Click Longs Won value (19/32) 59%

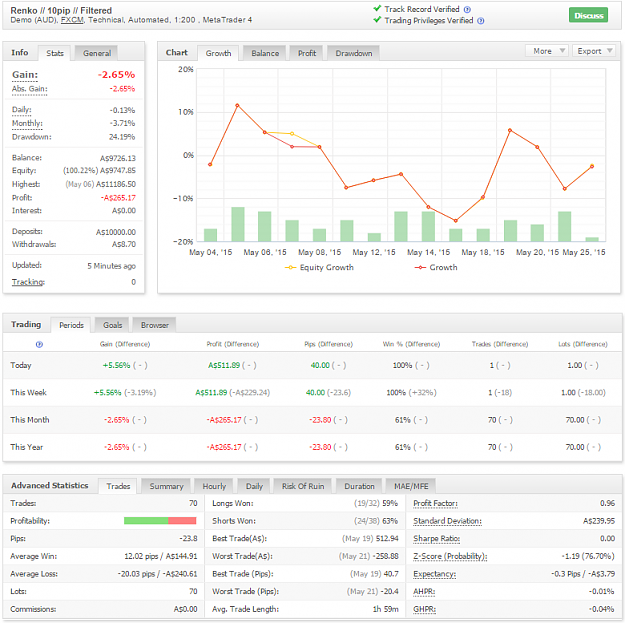pos(376,503)
